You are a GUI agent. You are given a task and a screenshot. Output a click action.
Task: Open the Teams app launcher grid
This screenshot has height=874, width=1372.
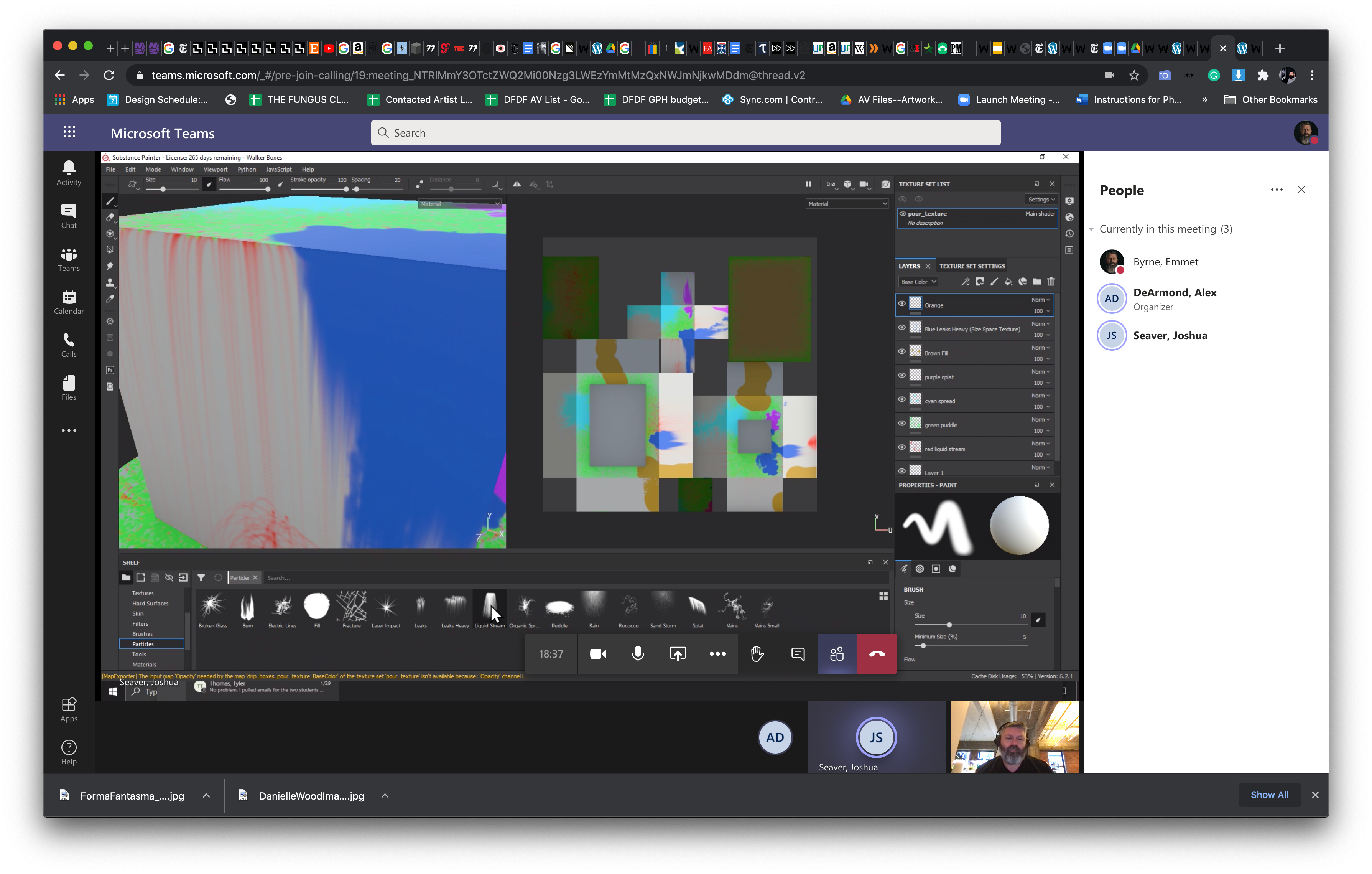coord(69,132)
